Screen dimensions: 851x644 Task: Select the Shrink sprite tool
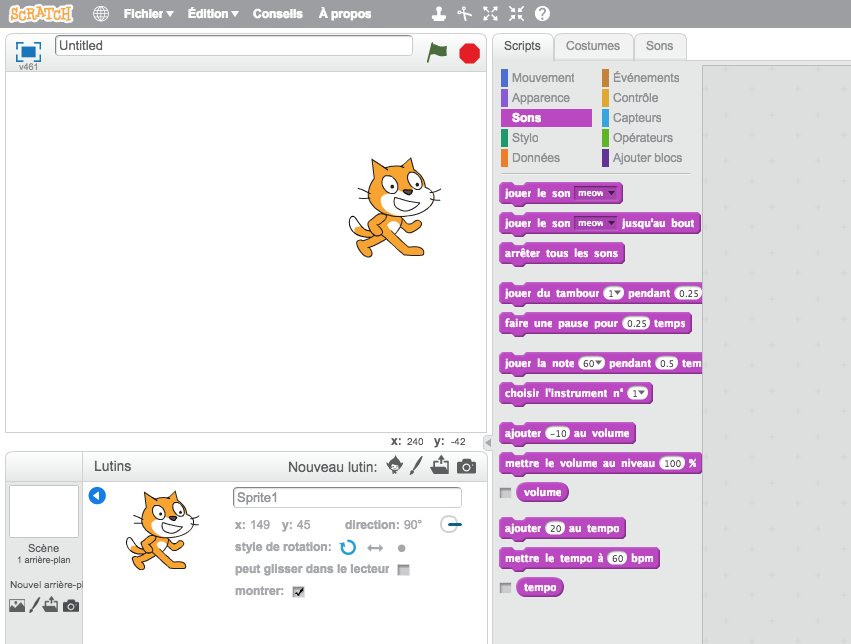[x=516, y=14]
